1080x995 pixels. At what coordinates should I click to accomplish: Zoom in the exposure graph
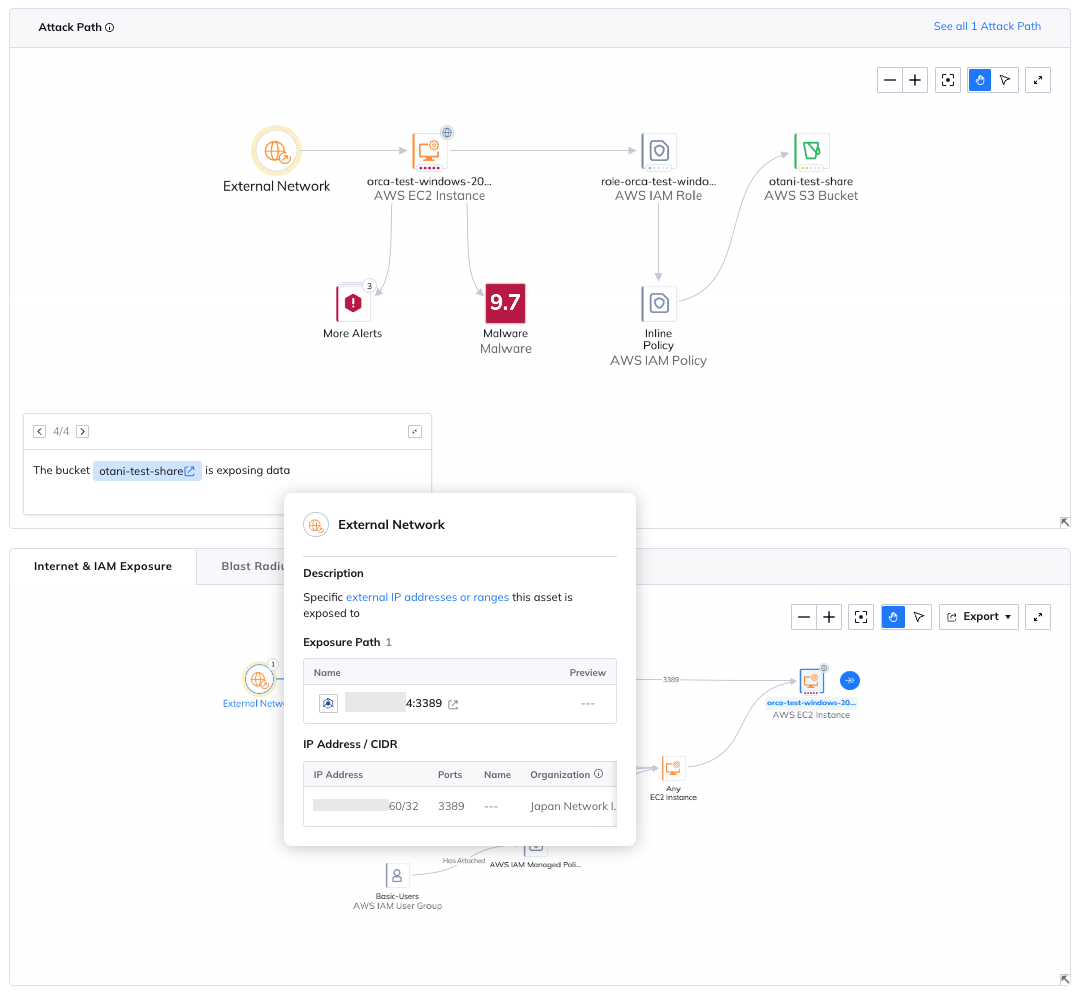pos(829,617)
